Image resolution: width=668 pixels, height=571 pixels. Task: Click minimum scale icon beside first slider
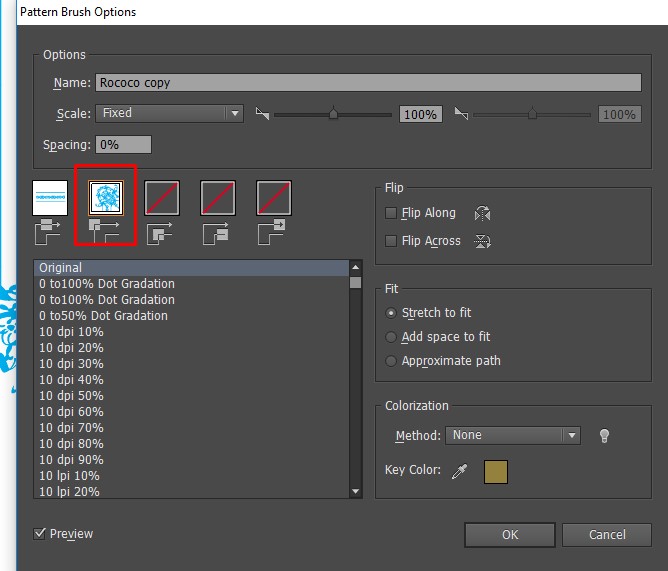(262, 114)
